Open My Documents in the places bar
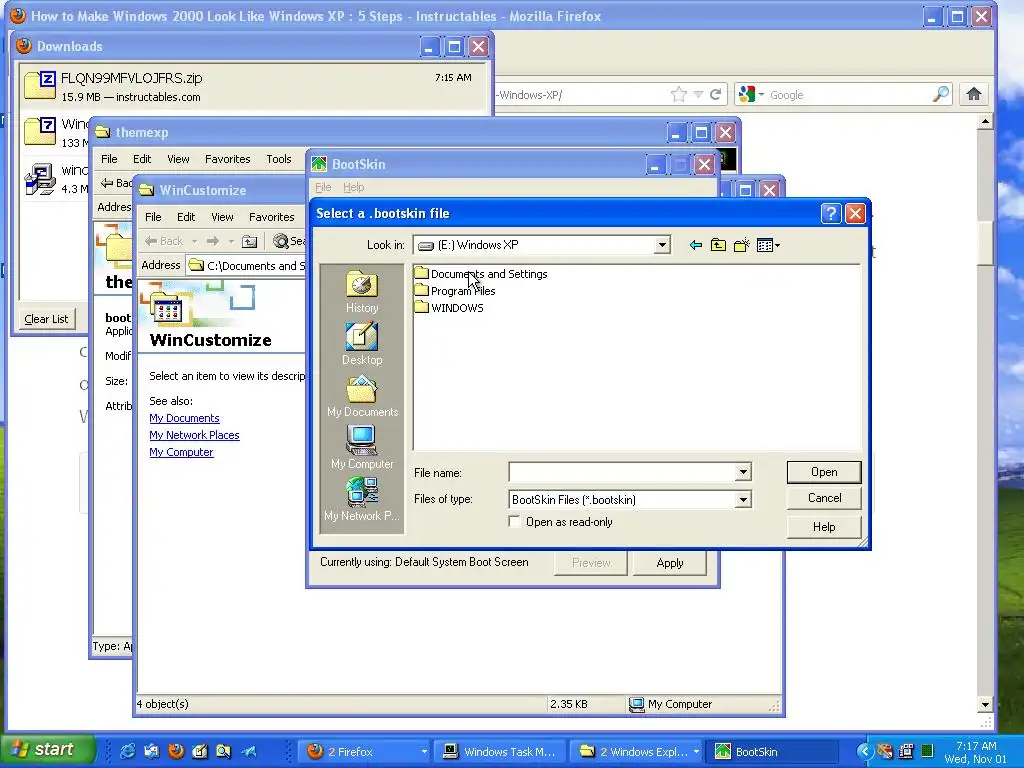Image resolution: width=1024 pixels, height=768 pixels. pyautogui.click(x=362, y=396)
